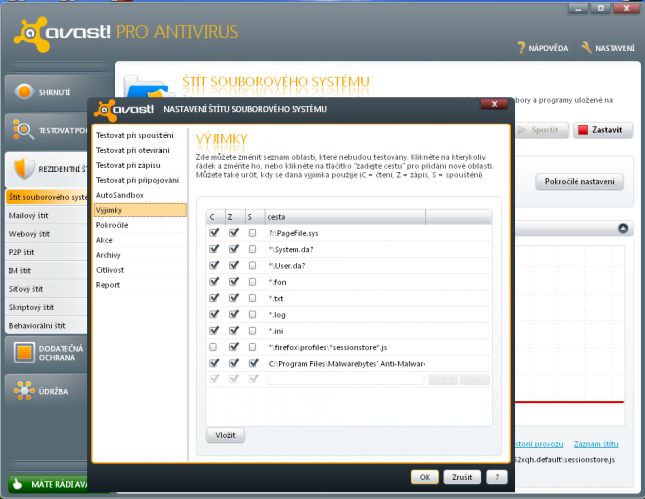Click the Rezidentní štíty shield icon
Viewport: 645px width, 499px height.
click(x=24, y=168)
